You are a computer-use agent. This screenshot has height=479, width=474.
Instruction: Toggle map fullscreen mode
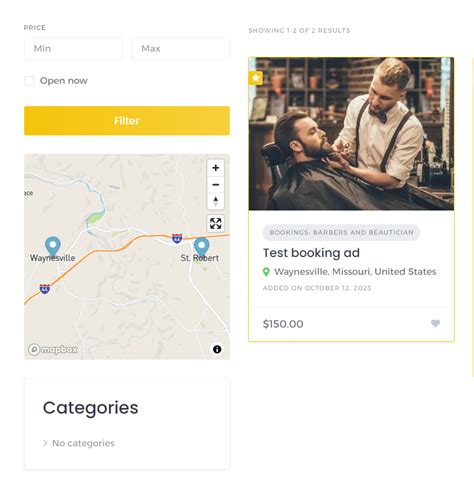pyautogui.click(x=215, y=223)
